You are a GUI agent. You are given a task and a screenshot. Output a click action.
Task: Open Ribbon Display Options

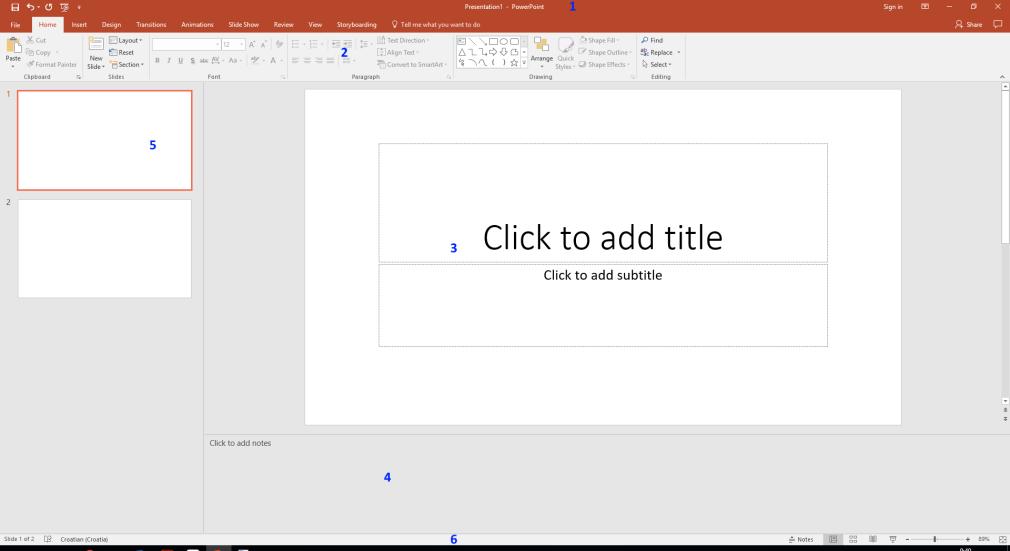coord(925,7)
